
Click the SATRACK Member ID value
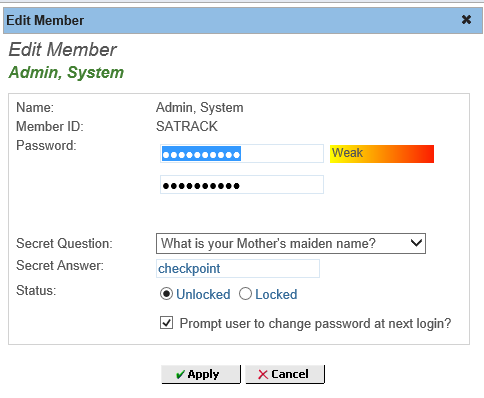coord(187,126)
